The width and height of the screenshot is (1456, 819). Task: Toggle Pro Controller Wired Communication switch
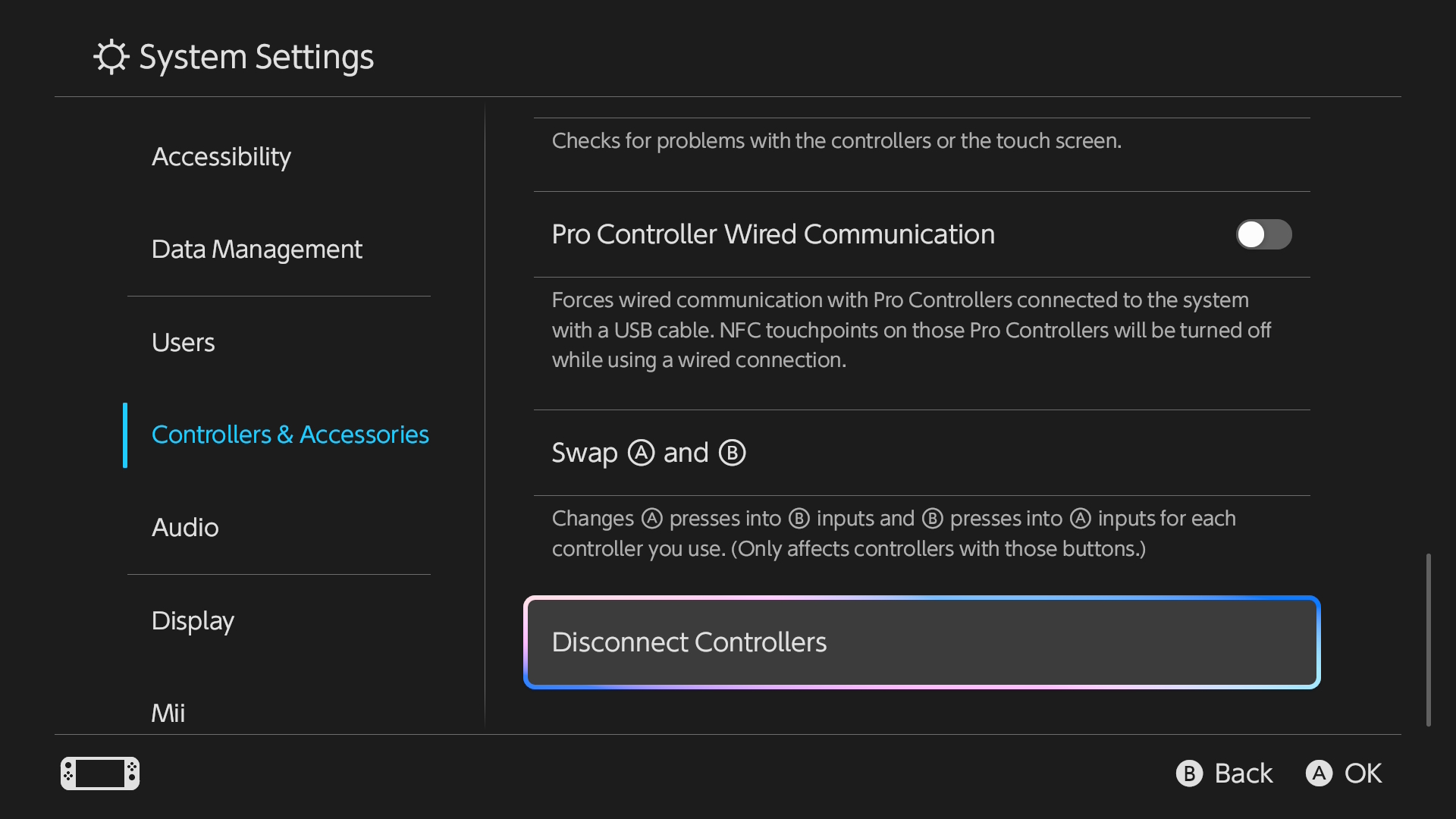click(x=1263, y=234)
